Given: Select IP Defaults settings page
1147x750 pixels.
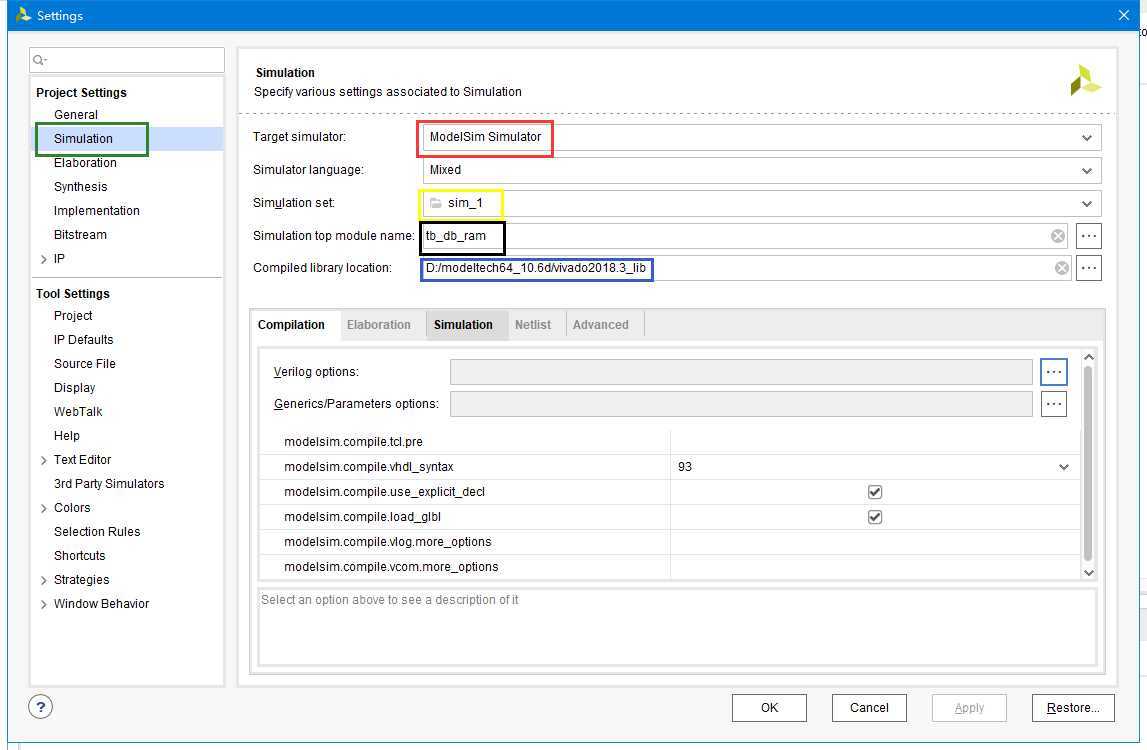Looking at the screenshot, I should point(83,340).
